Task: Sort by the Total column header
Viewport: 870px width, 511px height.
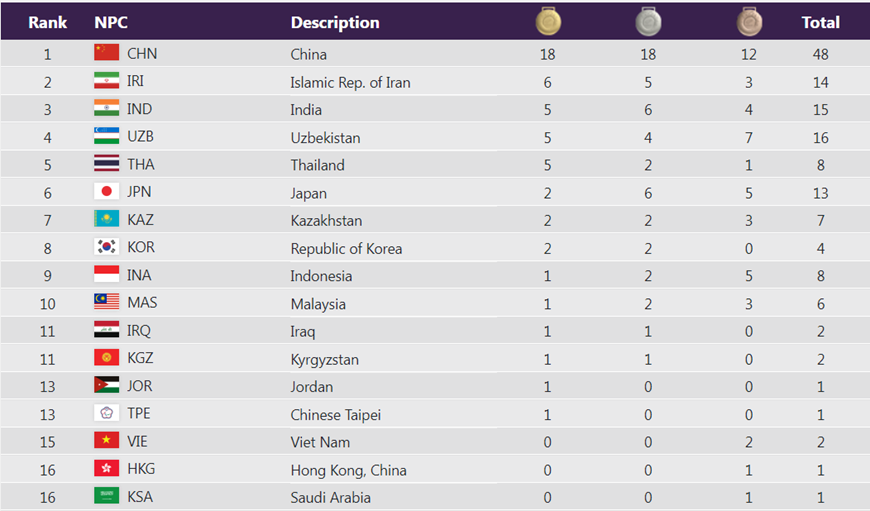Action: [x=820, y=22]
